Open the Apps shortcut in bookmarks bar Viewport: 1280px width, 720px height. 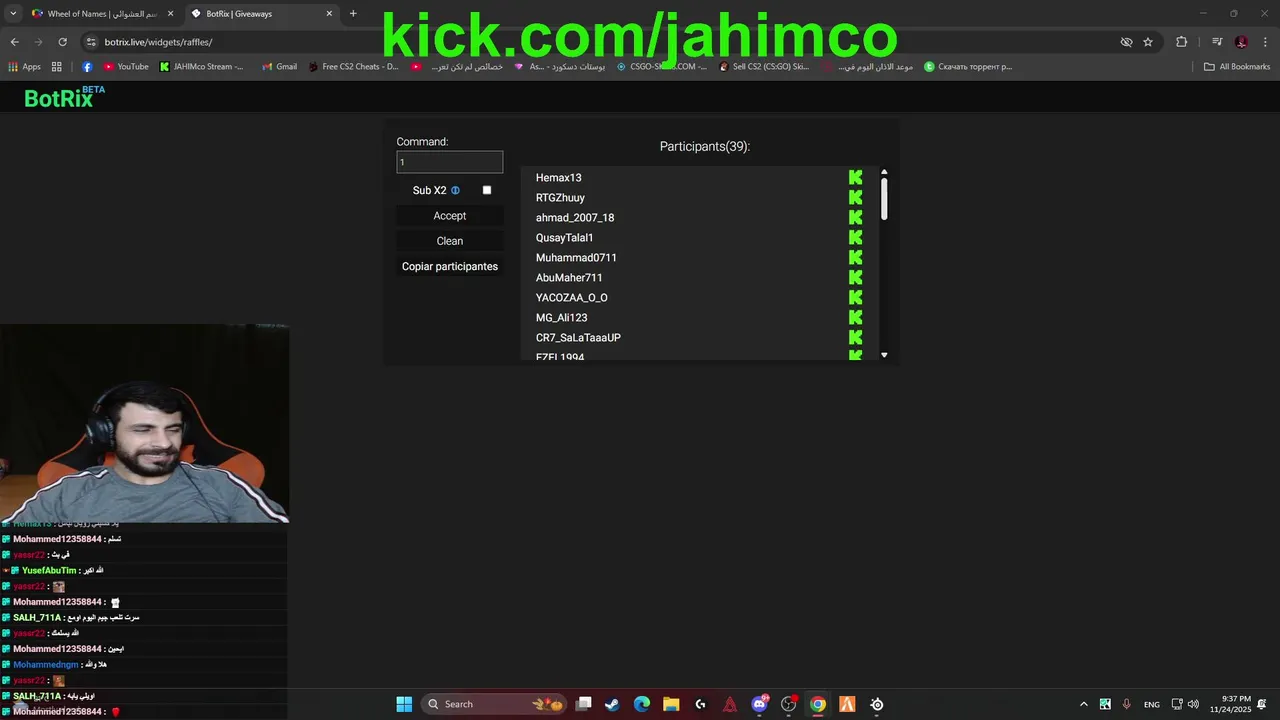point(24,67)
